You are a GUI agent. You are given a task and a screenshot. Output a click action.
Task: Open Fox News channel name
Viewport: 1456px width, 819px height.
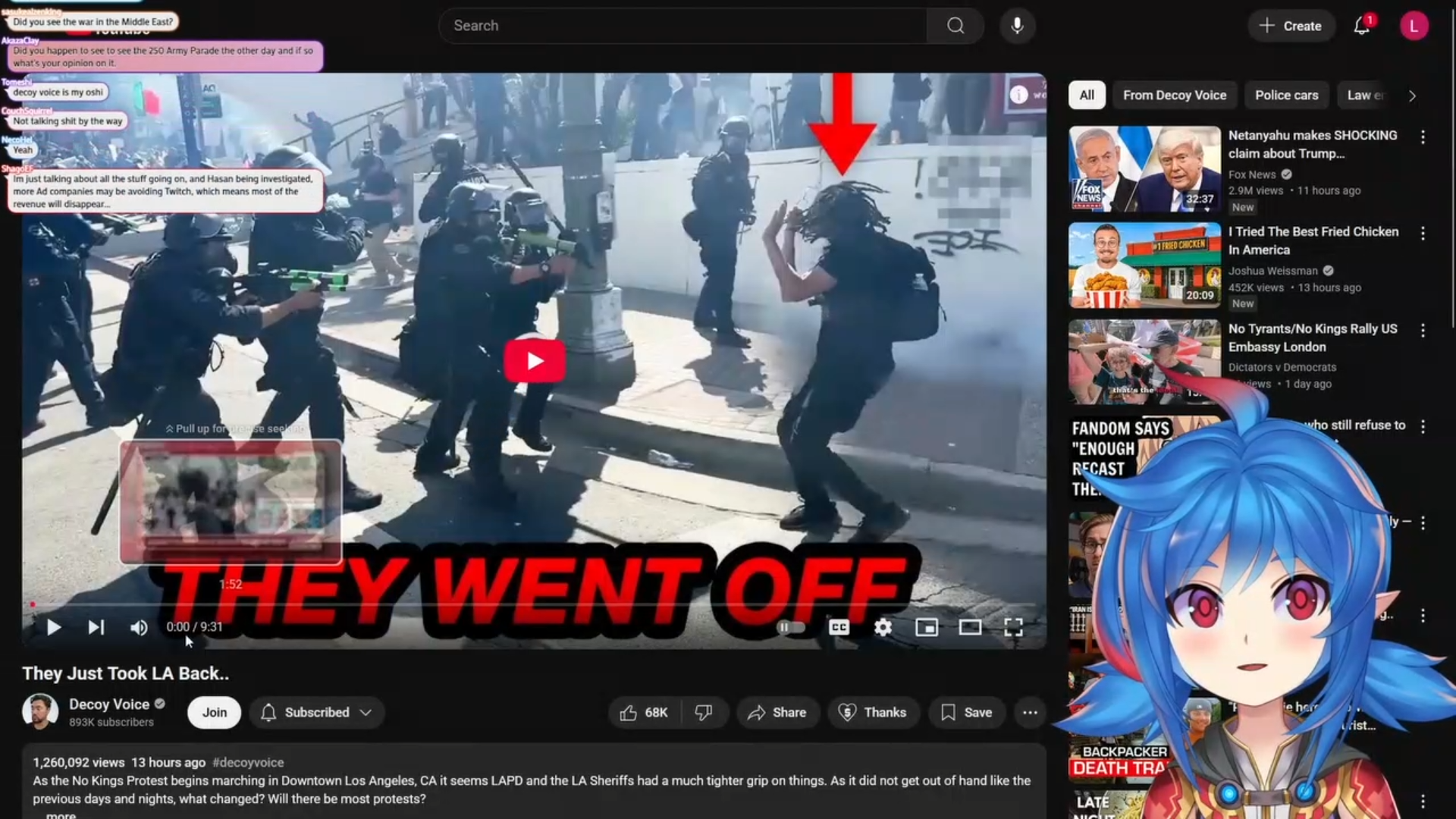tap(1252, 174)
